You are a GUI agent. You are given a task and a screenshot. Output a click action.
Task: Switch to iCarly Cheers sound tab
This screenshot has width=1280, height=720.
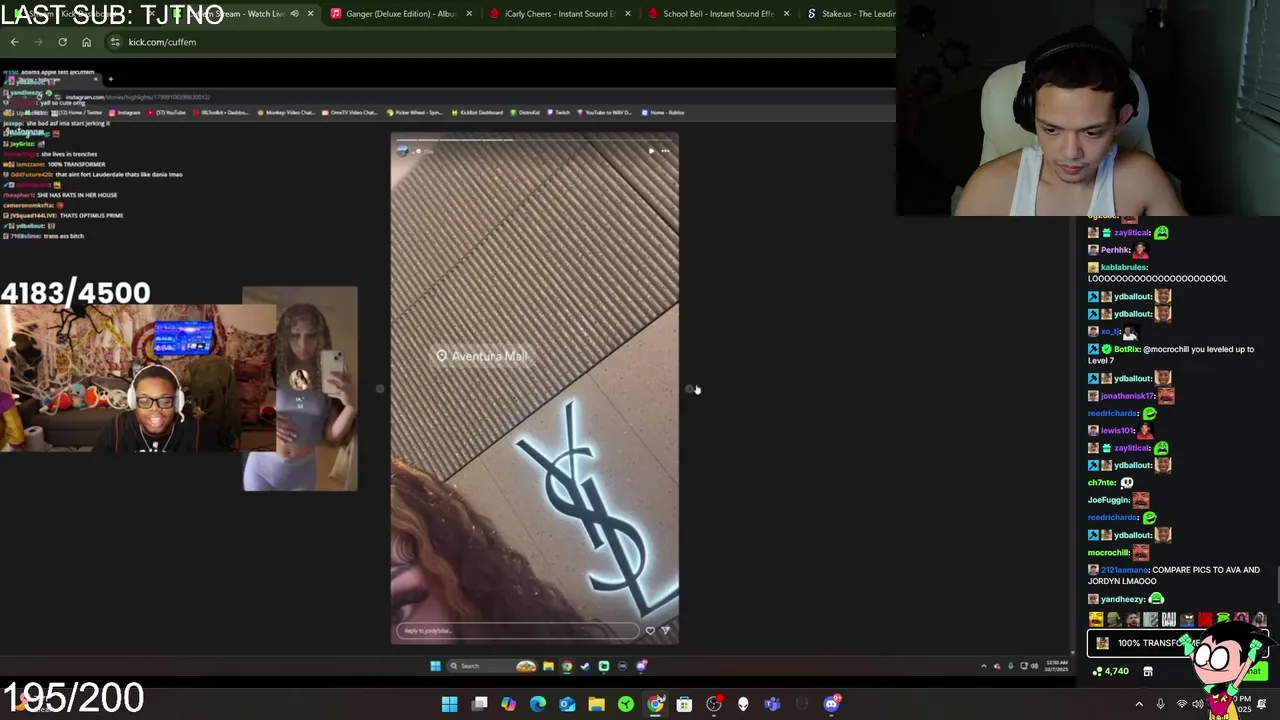[x=560, y=14]
